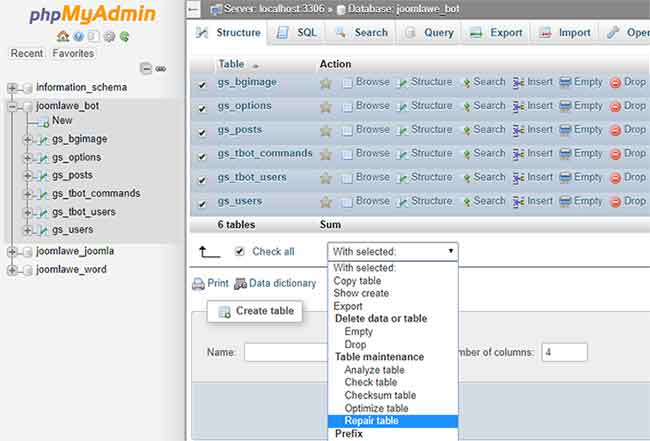Click the sort arrow beside the Table header

click(256, 65)
